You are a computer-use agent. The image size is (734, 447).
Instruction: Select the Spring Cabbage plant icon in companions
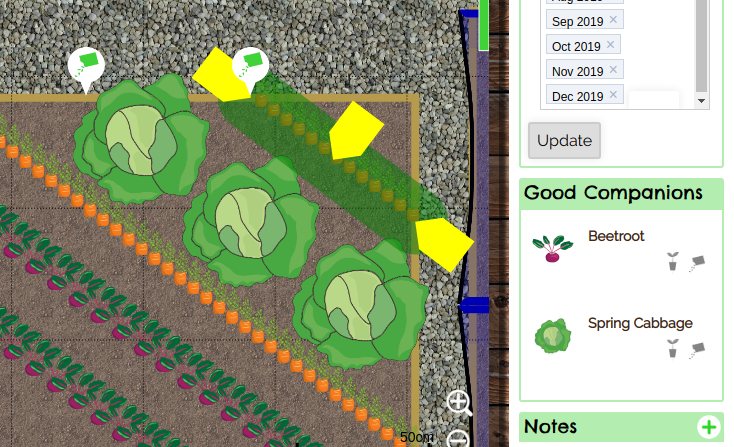553,336
